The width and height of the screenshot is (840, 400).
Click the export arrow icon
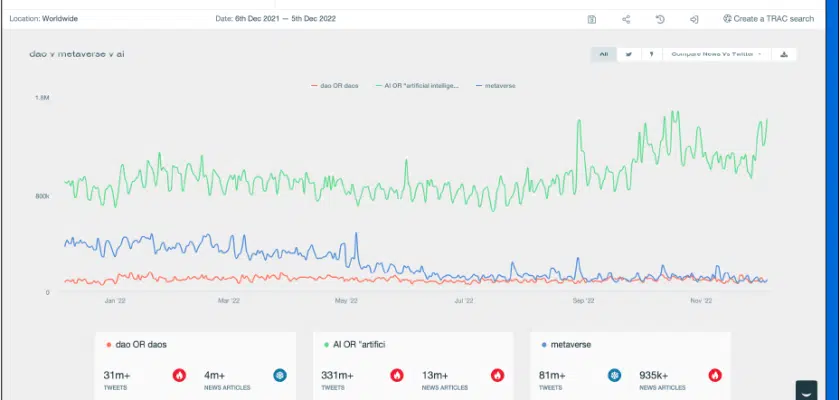coord(693,19)
